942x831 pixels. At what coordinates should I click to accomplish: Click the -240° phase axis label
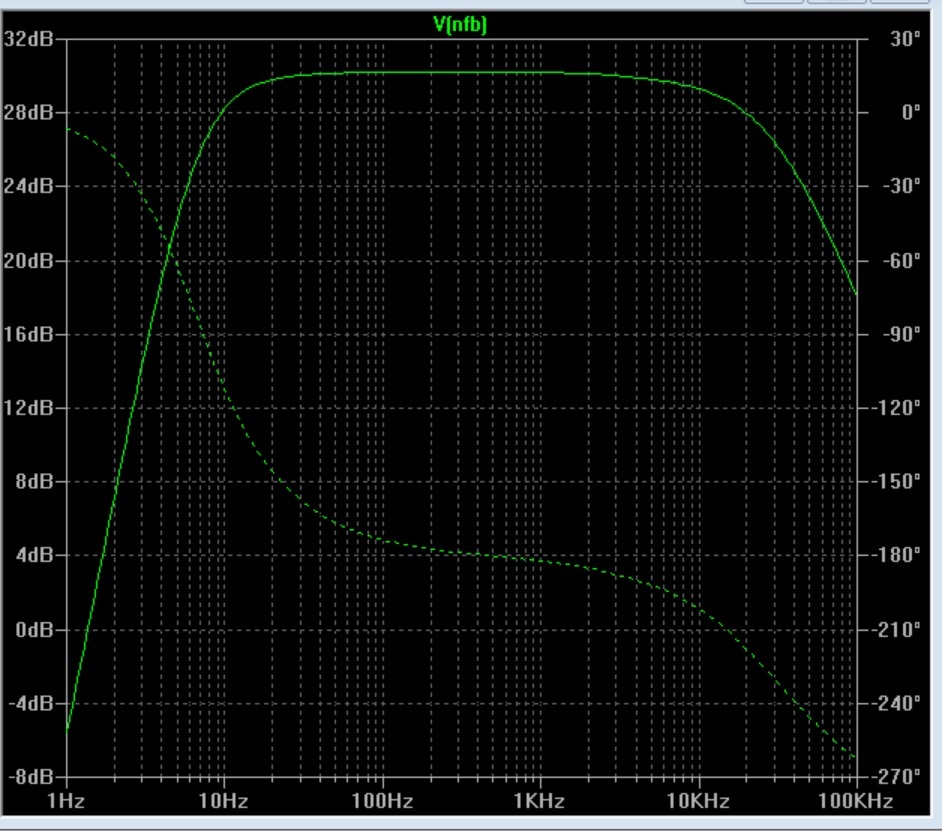(896, 703)
